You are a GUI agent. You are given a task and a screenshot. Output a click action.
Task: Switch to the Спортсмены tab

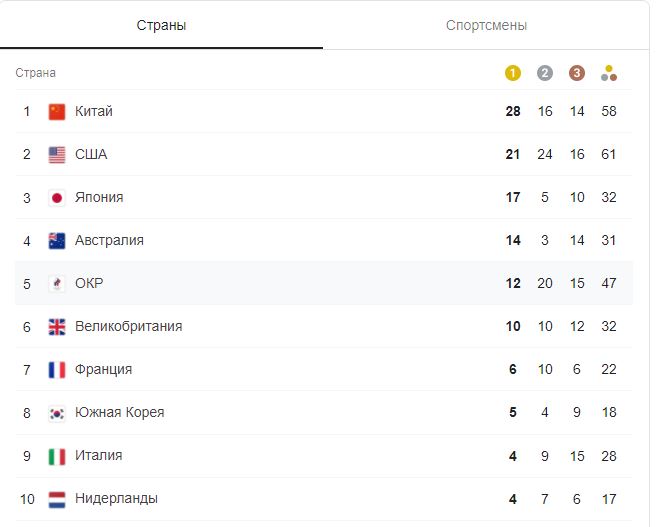[486, 25]
